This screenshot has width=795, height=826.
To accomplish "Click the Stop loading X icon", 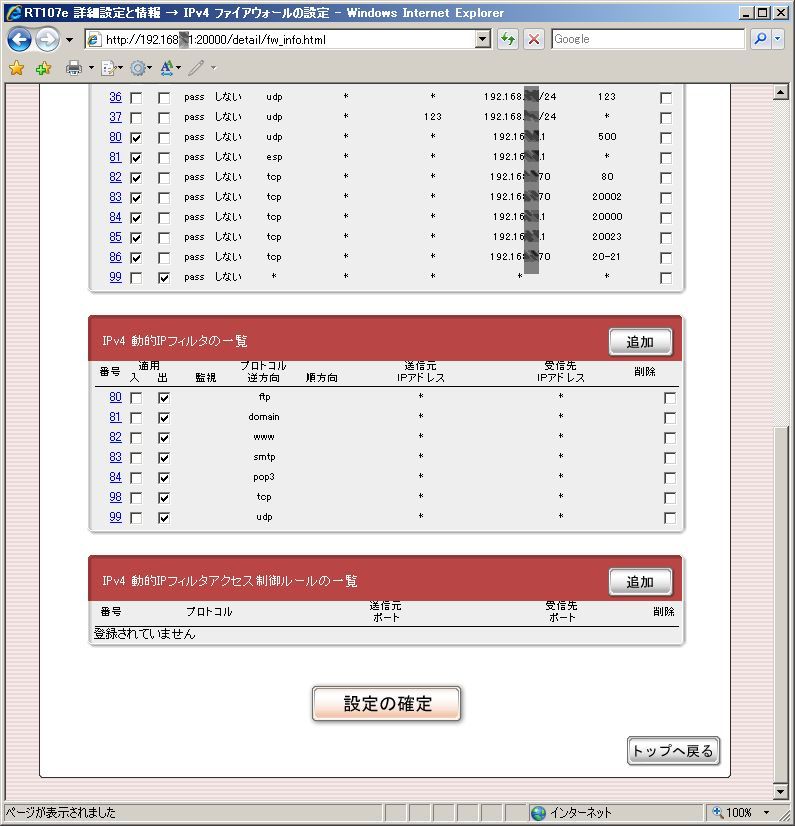I will point(534,40).
